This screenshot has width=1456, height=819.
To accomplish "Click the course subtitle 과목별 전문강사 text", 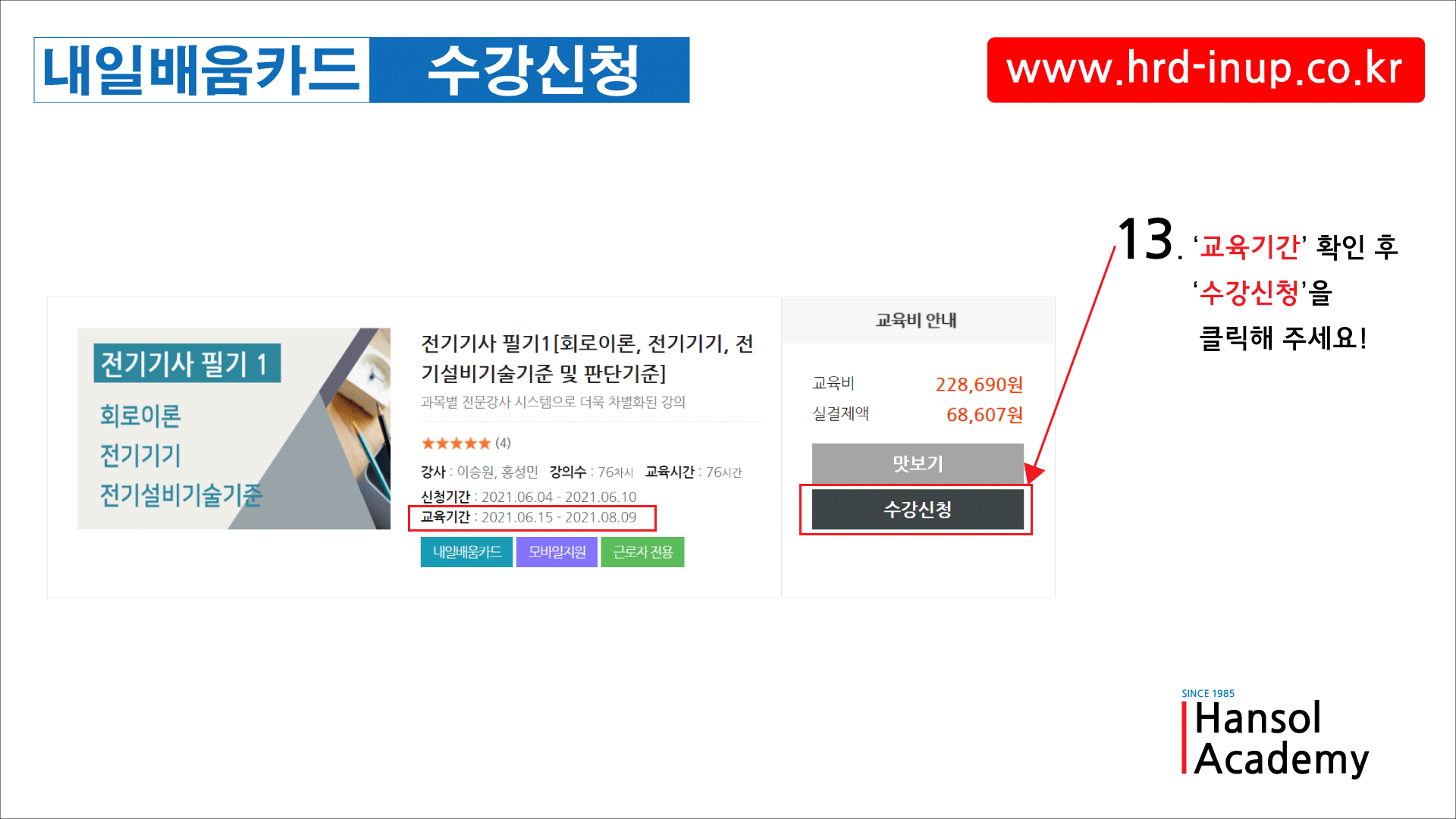I will coord(553,402).
